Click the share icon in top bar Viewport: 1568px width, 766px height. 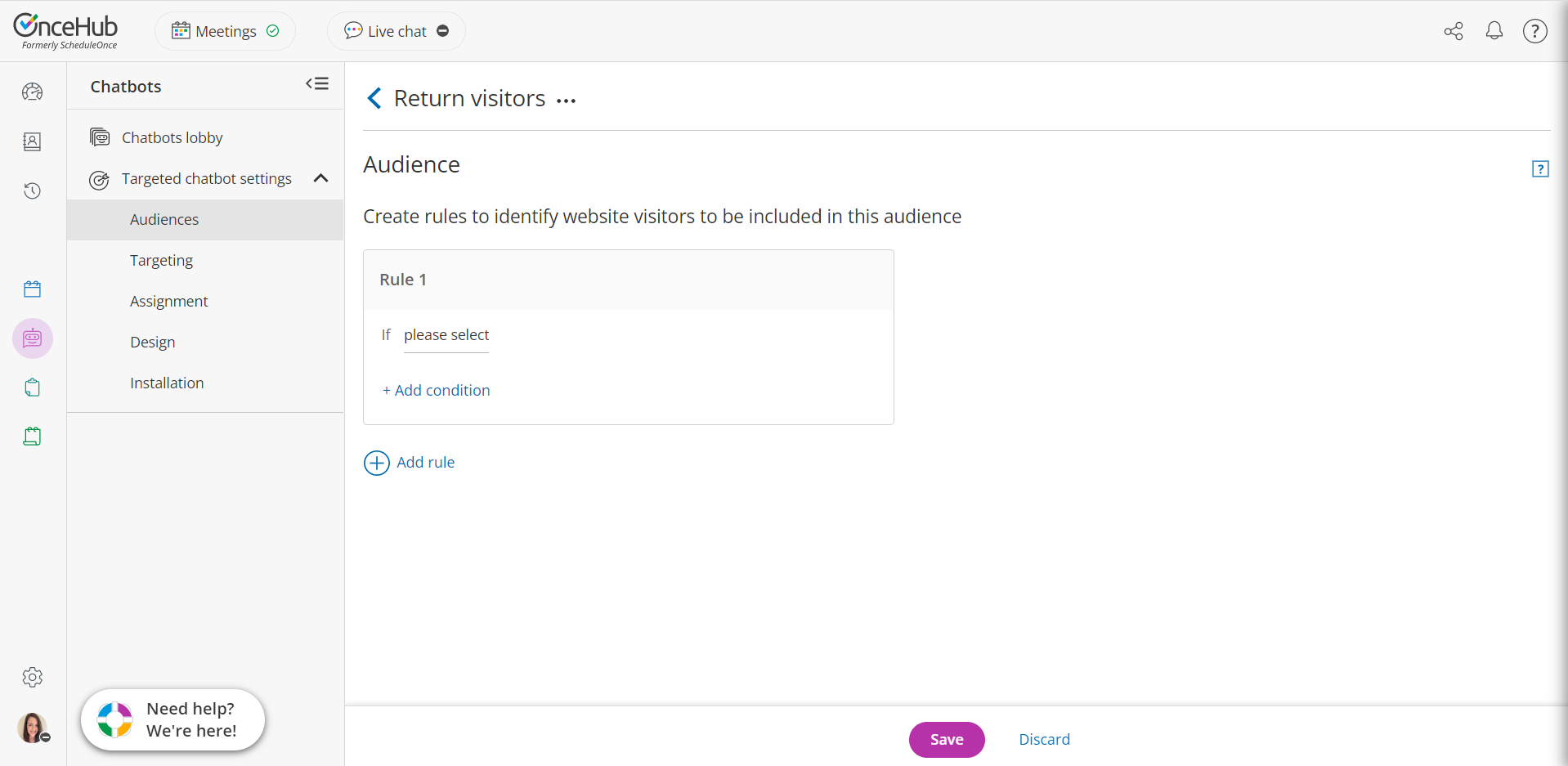(1453, 31)
